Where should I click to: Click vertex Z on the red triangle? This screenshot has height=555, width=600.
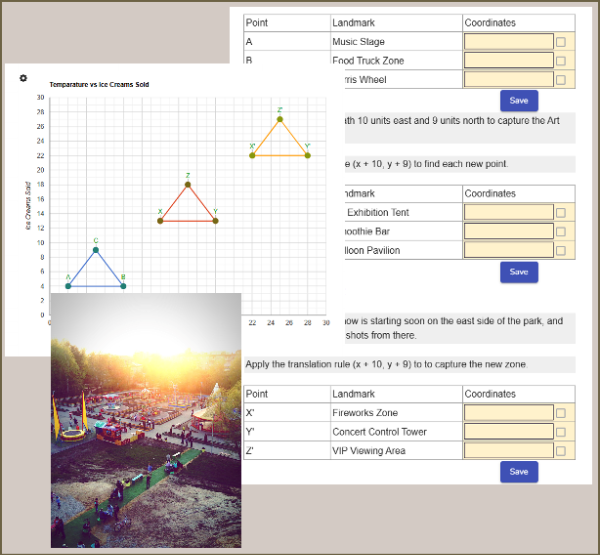(x=187, y=184)
